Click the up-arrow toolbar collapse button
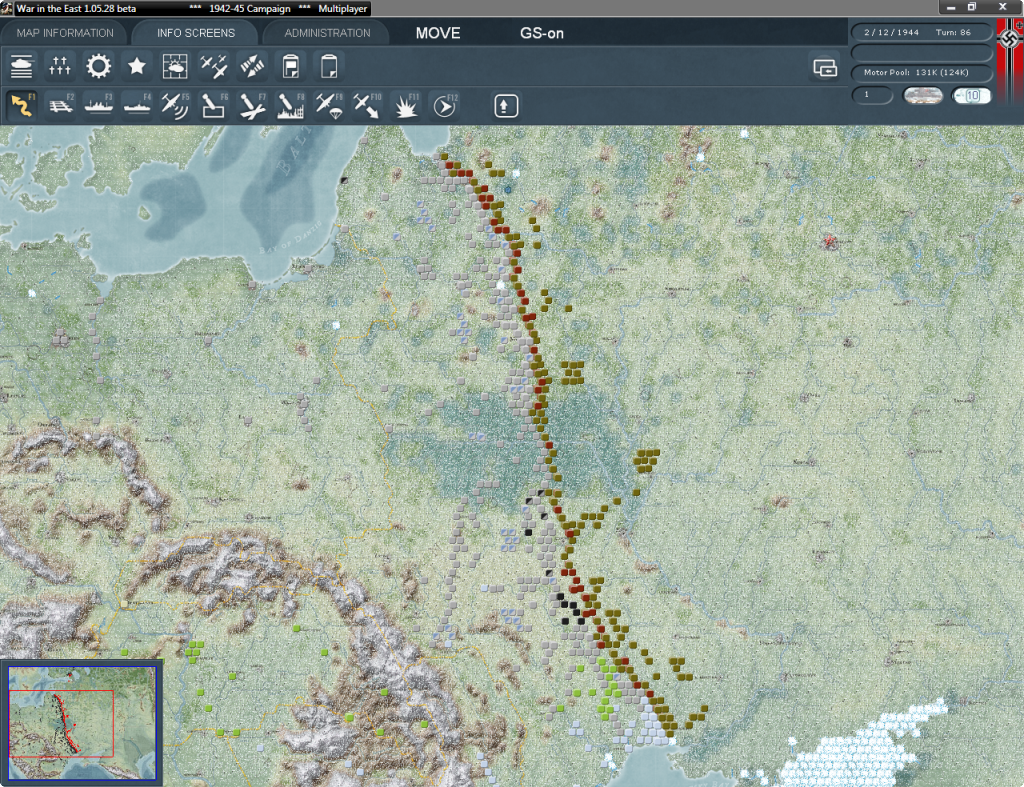This screenshot has width=1024, height=787. click(505, 106)
